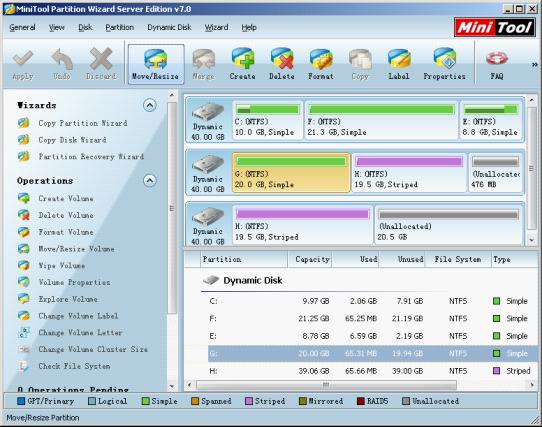
Task: Click the disk map scroll down arrow
Action: pos(532,240)
